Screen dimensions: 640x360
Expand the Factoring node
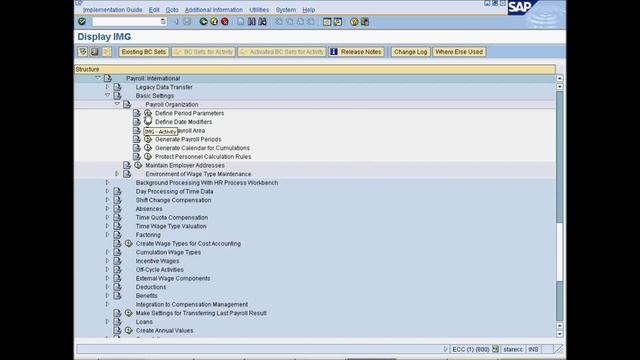107,234
